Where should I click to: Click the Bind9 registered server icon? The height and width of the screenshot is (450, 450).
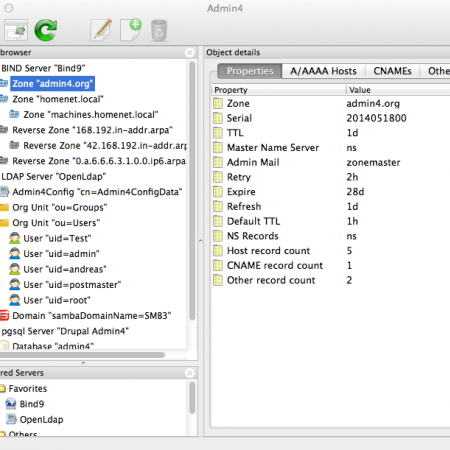11,404
